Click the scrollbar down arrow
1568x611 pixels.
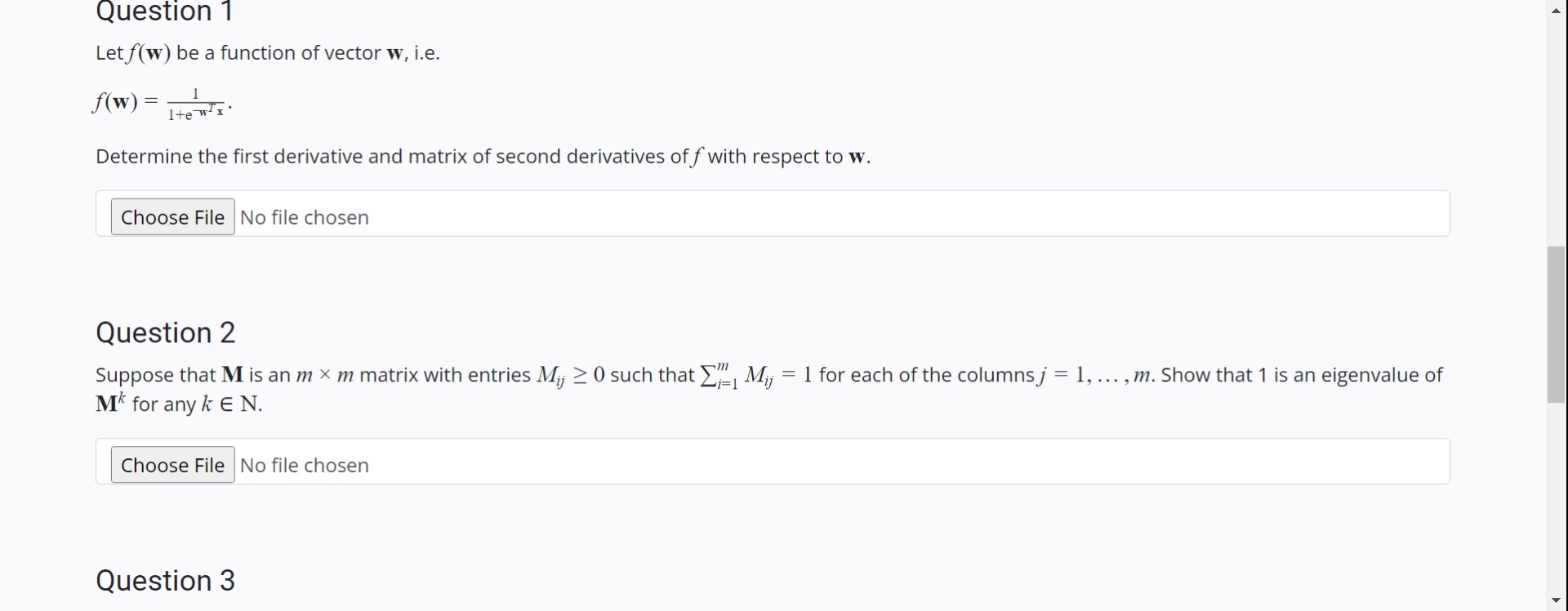pyautogui.click(x=1557, y=601)
